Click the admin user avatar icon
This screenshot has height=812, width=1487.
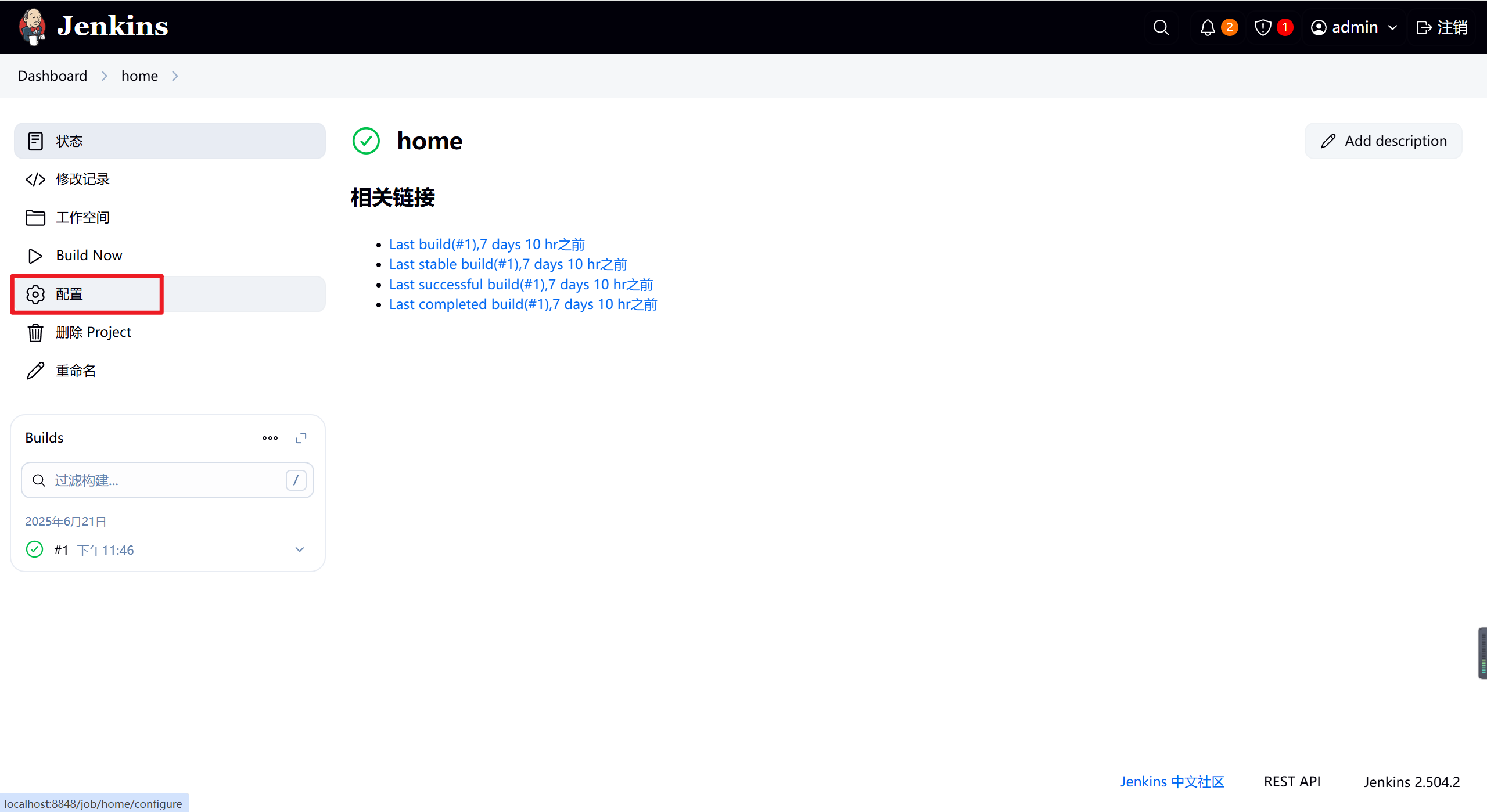[x=1319, y=27]
